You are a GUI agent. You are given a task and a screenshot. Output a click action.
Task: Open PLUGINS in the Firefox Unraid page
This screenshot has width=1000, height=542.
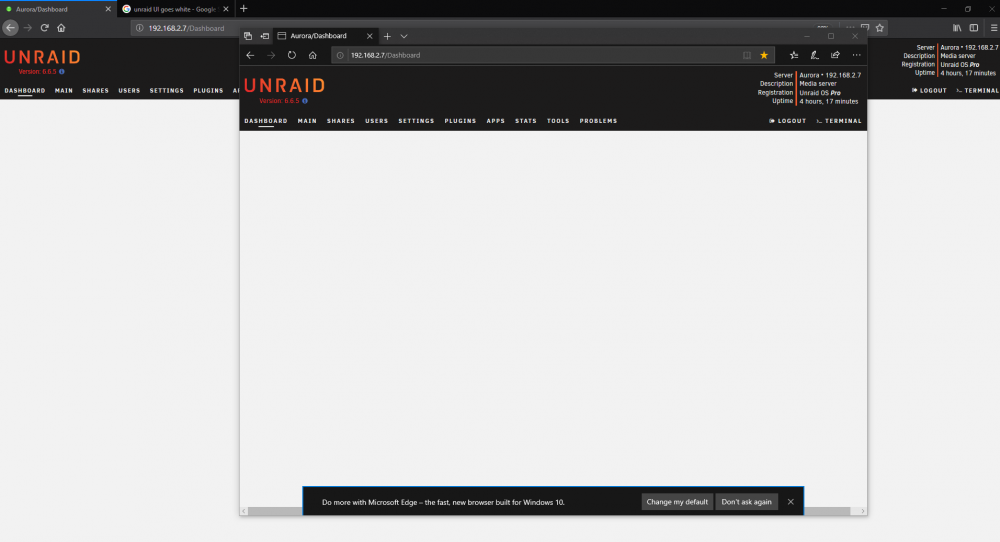click(x=209, y=91)
